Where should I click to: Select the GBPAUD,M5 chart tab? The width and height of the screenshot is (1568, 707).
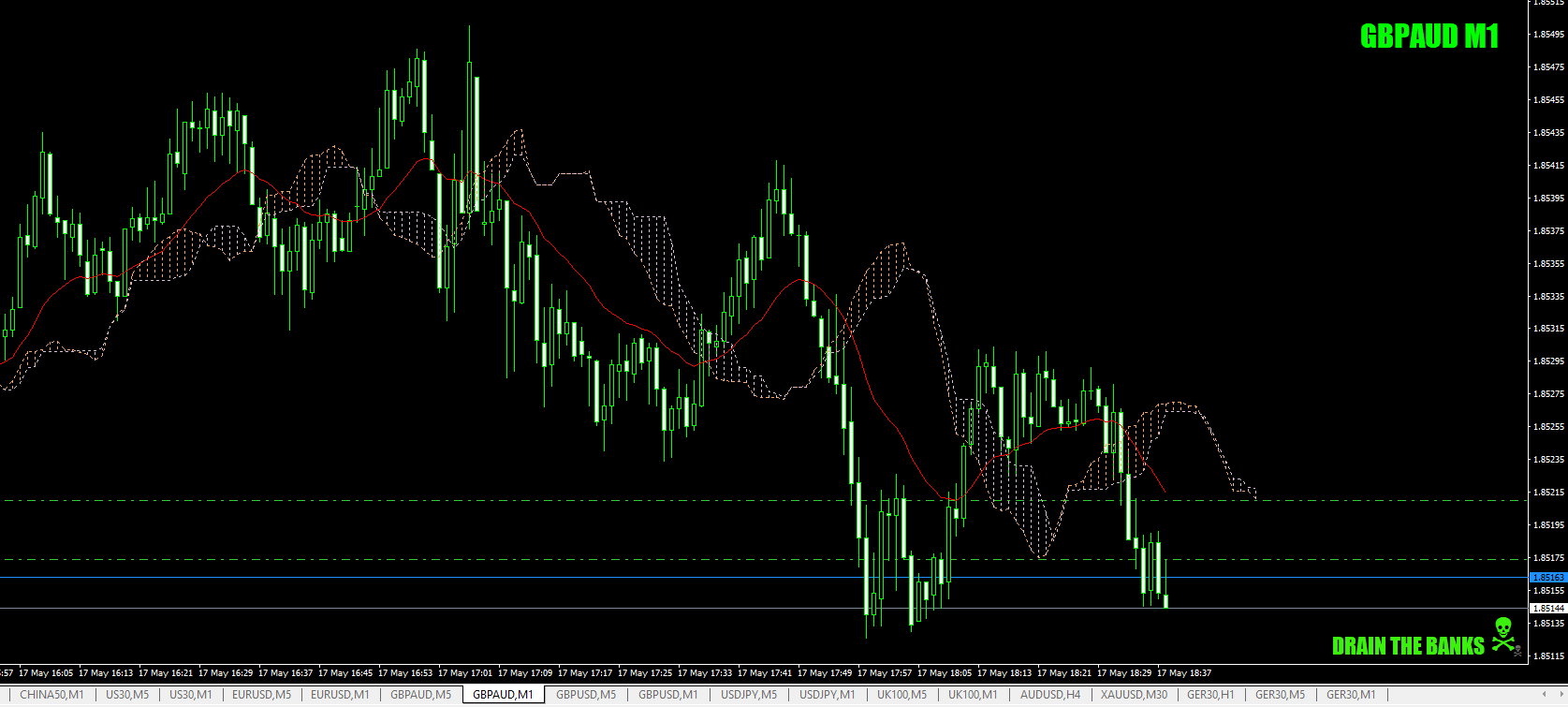[x=421, y=695]
